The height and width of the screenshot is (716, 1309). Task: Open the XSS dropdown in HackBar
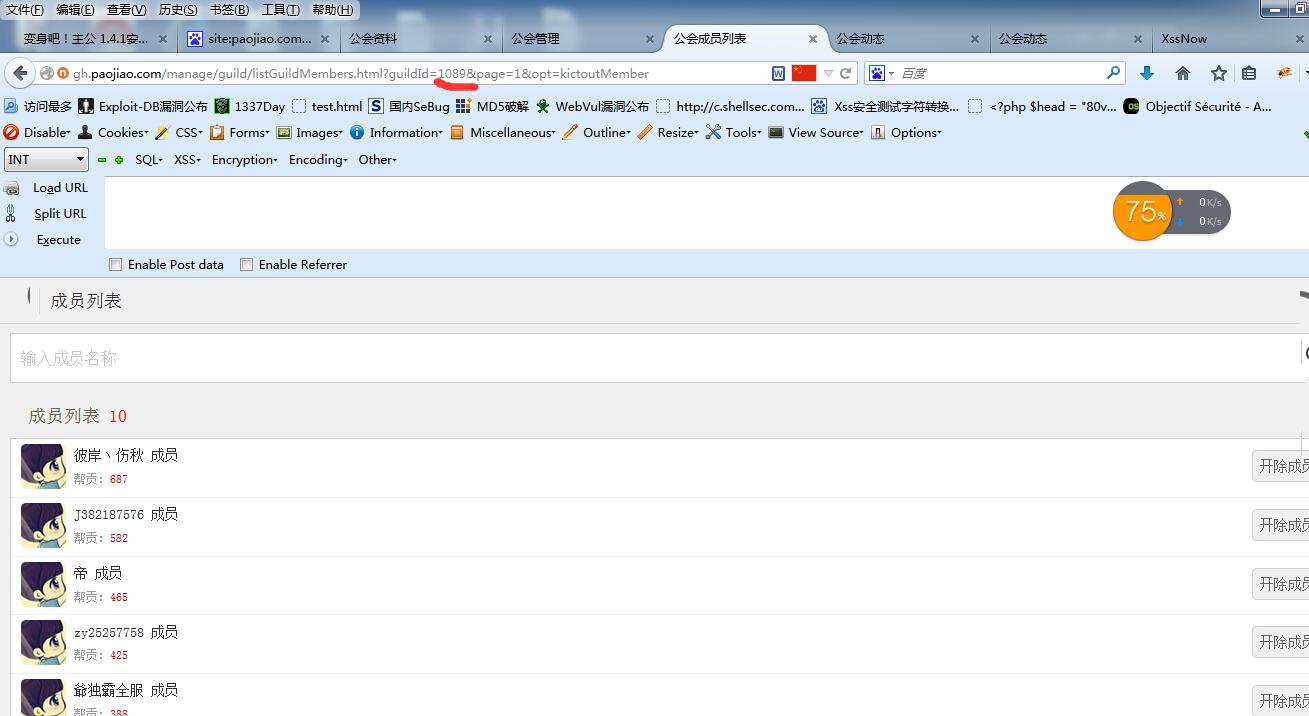point(187,160)
